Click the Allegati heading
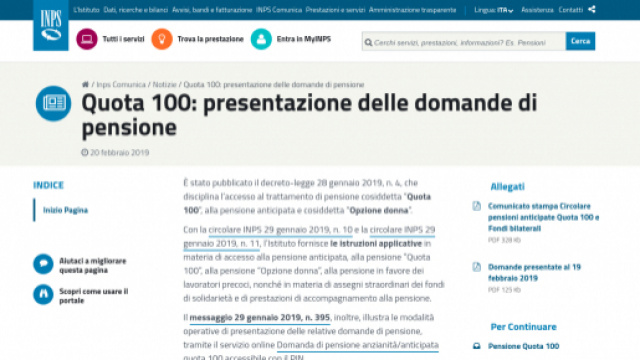This screenshot has width=640, height=360. click(x=507, y=187)
